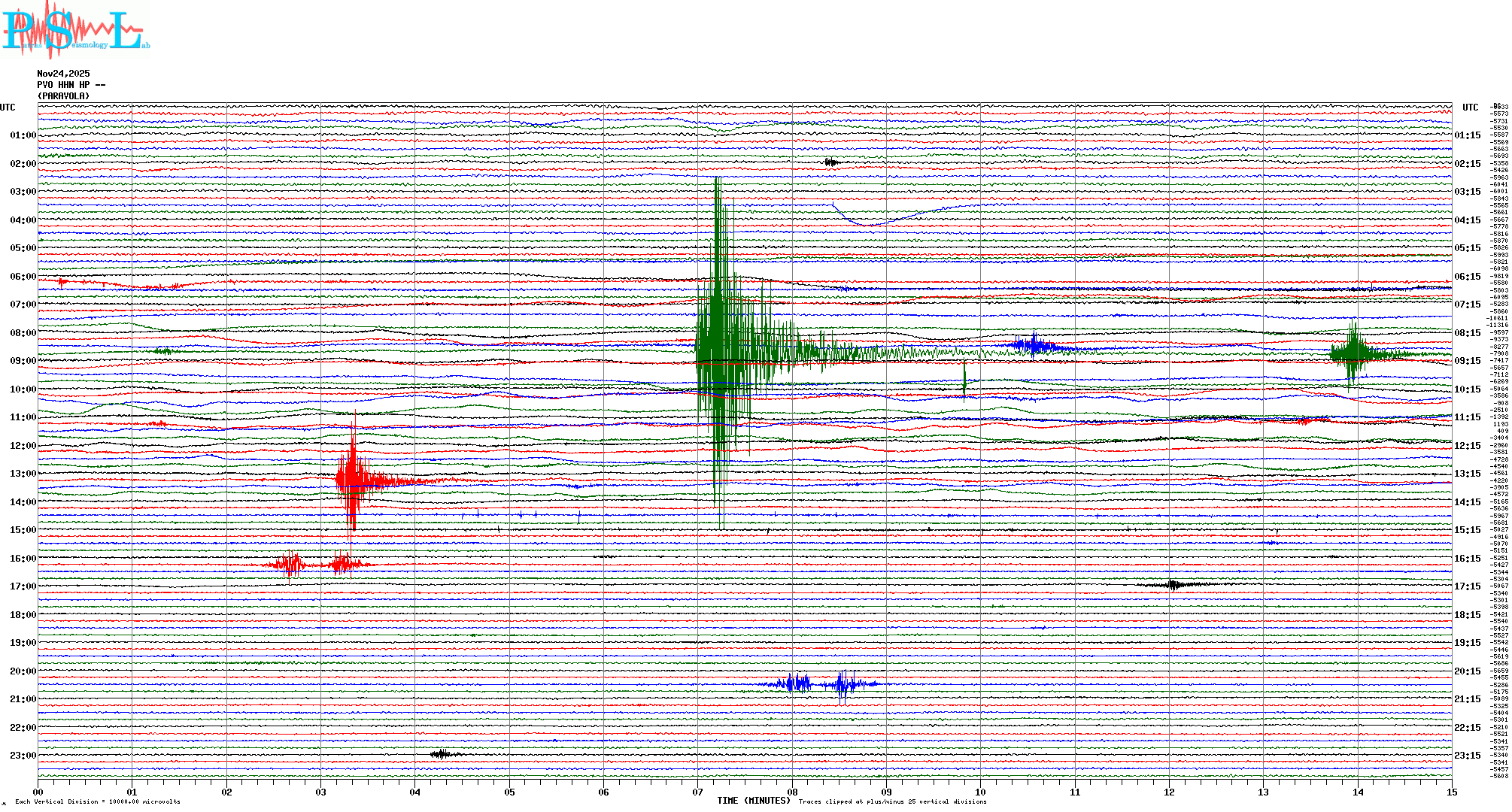The width and height of the screenshot is (1512, 812).
Task: Click the traces clipped footnote text
Action: pyautogui.click(x=892, y=801)
